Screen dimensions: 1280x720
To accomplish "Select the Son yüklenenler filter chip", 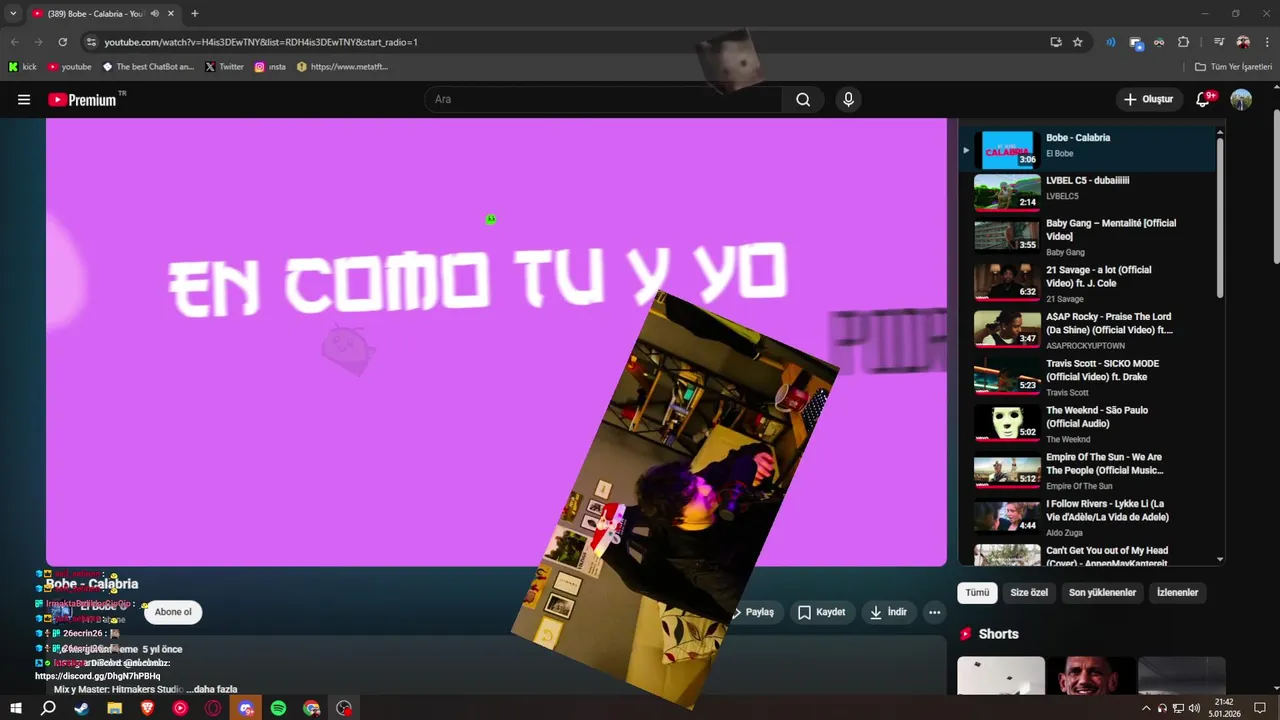I will point(1102,592).
